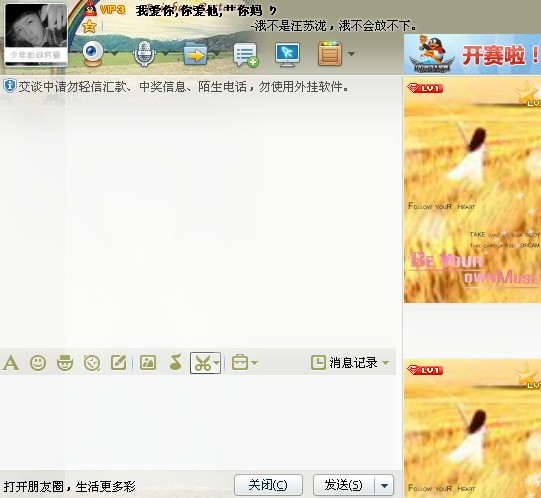Take a screenshot with scissors icon
541x498 pixels.
pos(202,363)
